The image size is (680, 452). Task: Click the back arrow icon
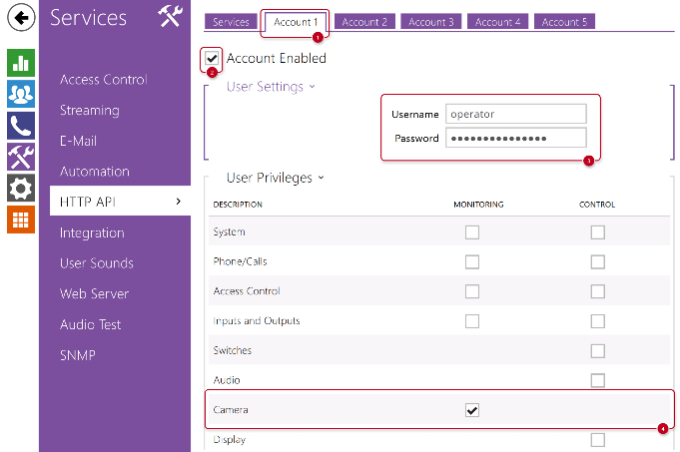(21, 18)
